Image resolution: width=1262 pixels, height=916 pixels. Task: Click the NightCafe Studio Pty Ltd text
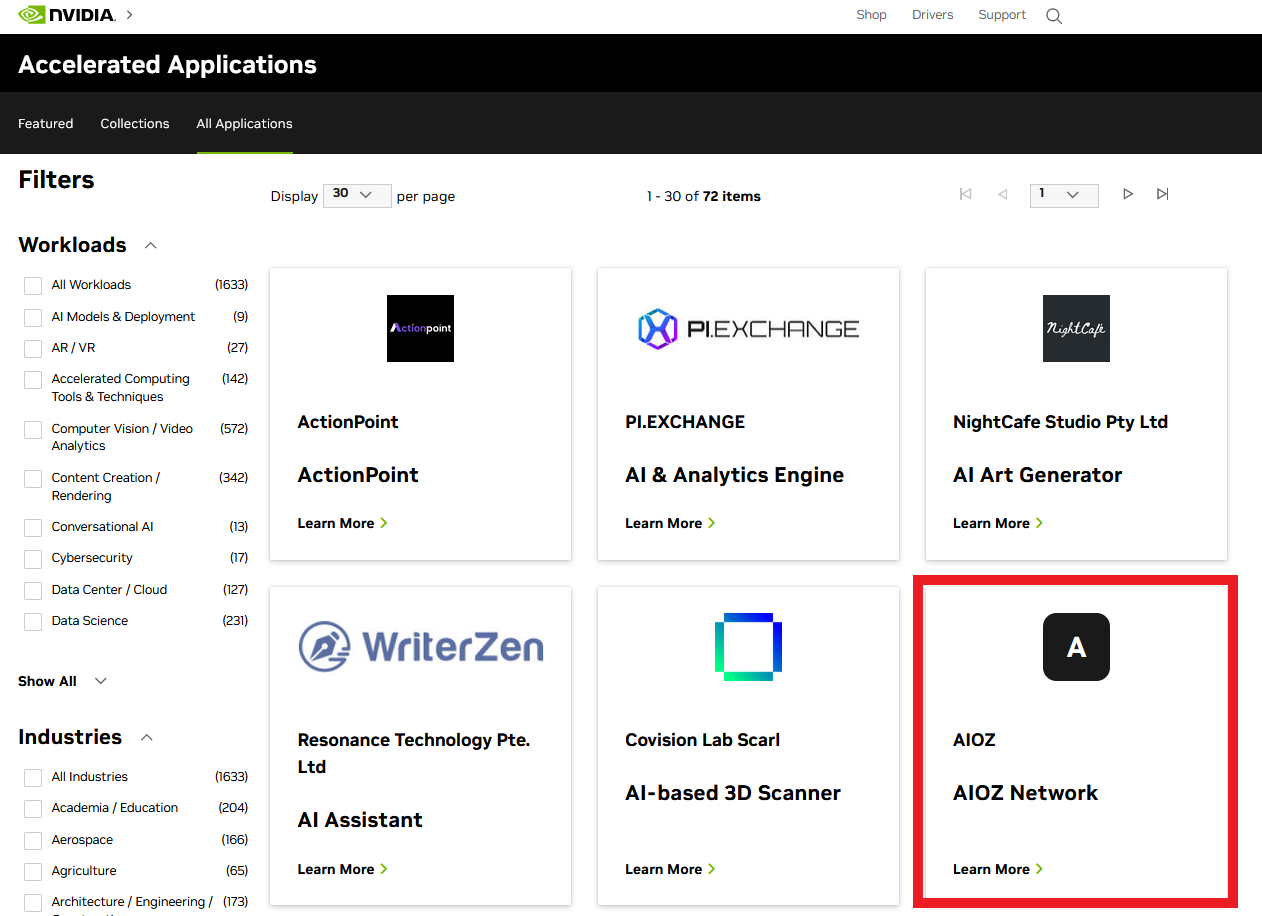[1061, 422]
